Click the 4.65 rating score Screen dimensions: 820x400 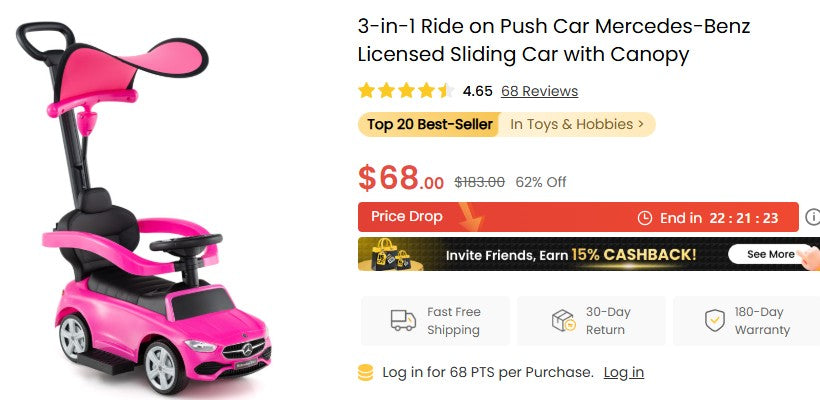(x=477, y=91)
